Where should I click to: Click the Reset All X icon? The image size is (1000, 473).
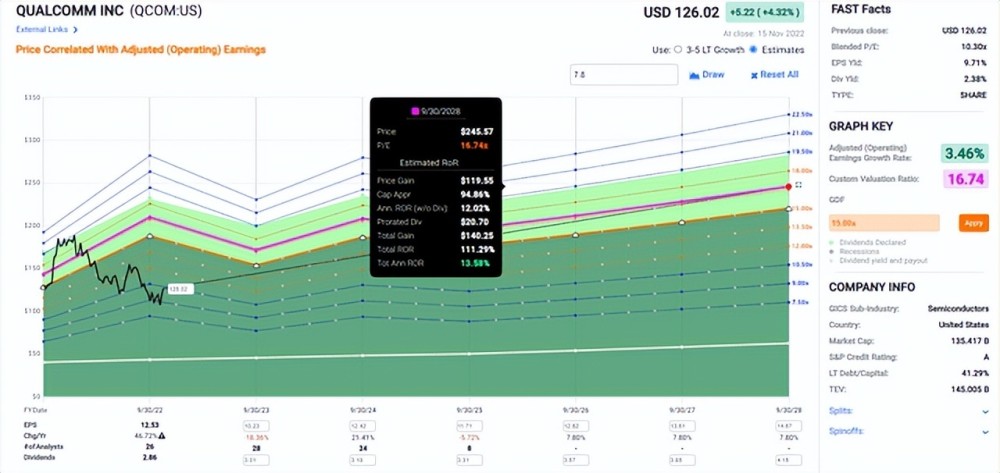751,75
